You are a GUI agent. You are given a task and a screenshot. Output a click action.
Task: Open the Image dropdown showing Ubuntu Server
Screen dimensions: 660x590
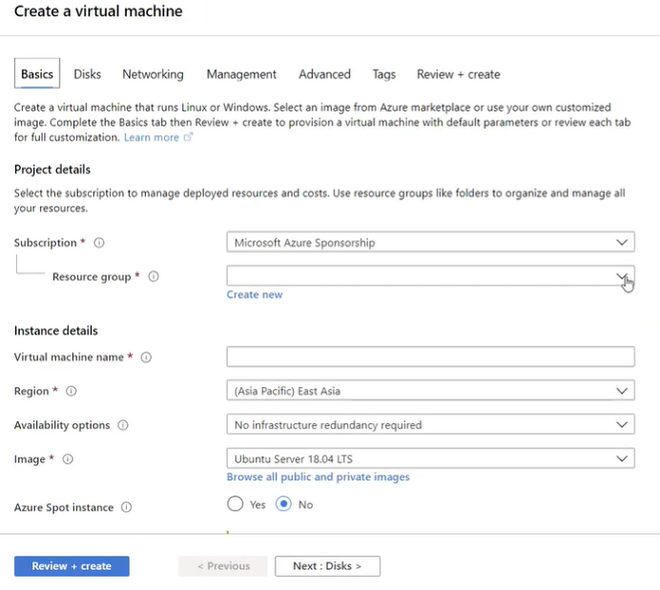(430, 459)
